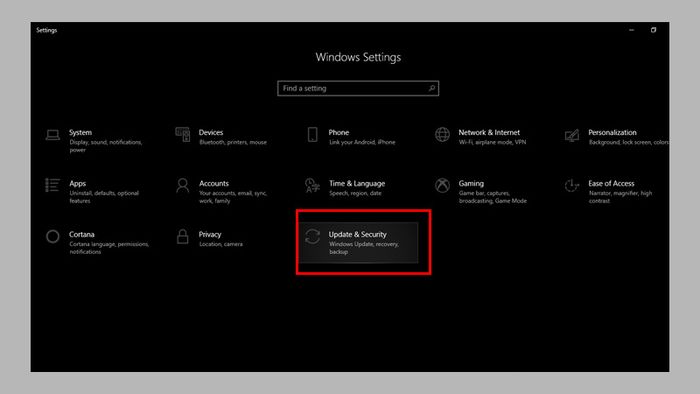
Task: Click the System laptop icon
Action: 53,135
